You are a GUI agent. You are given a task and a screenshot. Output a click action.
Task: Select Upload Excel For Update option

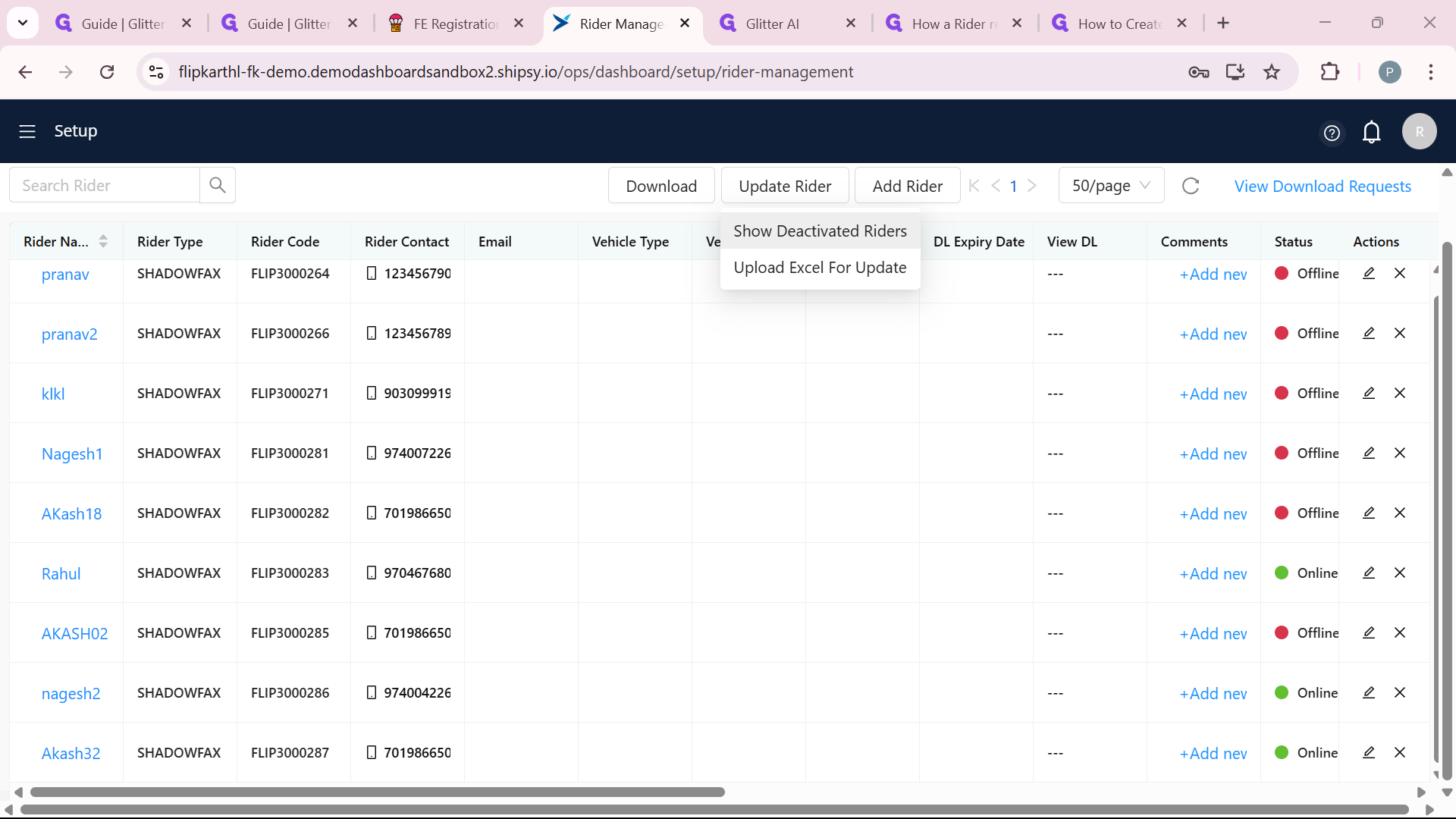click(x=820, y=267)
